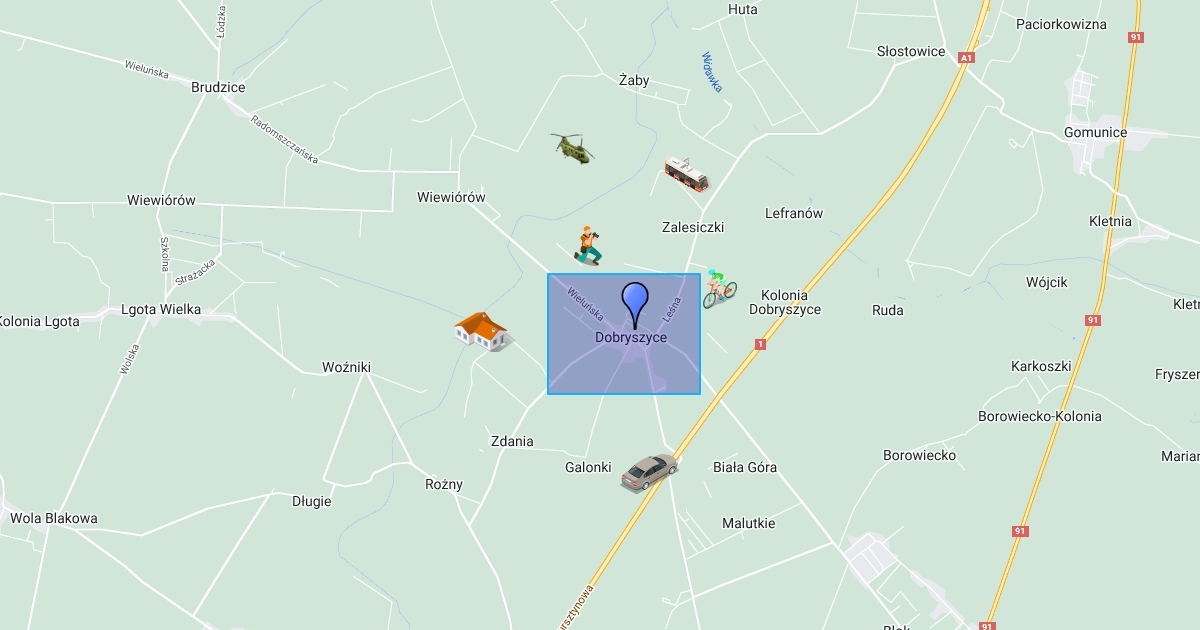
Task: Click the route 91 shield near Paciorkowizna
Action: click(x=1135, y=37)
